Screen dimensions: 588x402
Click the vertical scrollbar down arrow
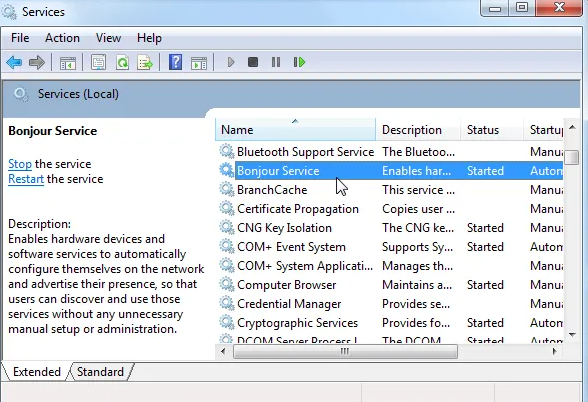pyautogui.click(x=572, y=334)
